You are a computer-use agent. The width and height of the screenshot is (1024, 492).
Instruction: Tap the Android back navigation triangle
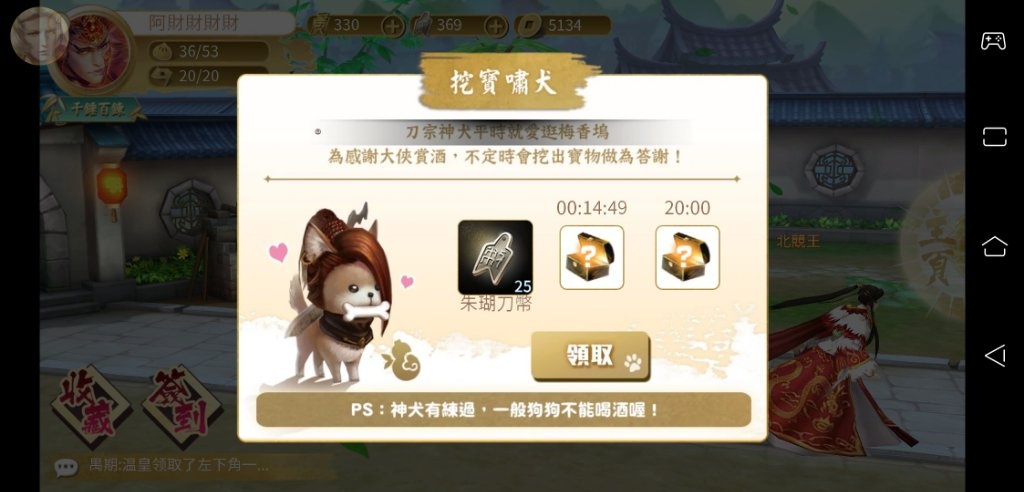click(x=994, y=355)
